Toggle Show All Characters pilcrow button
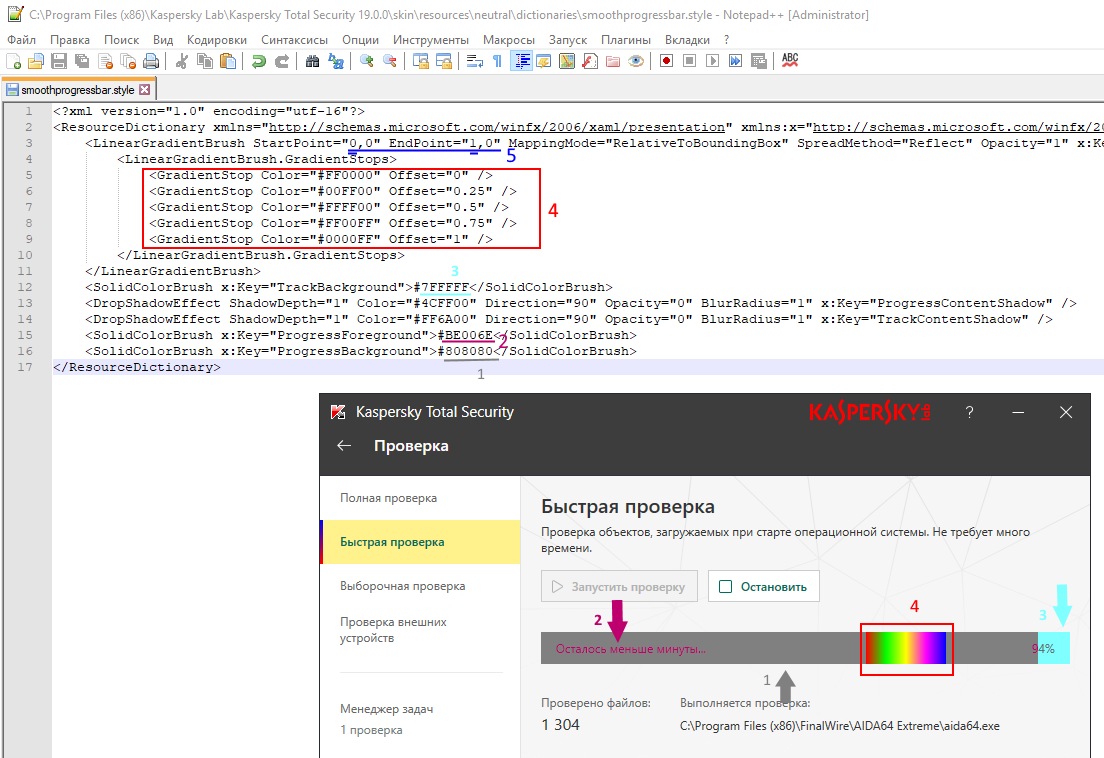 pyautogui.click(x=498, y=61)
